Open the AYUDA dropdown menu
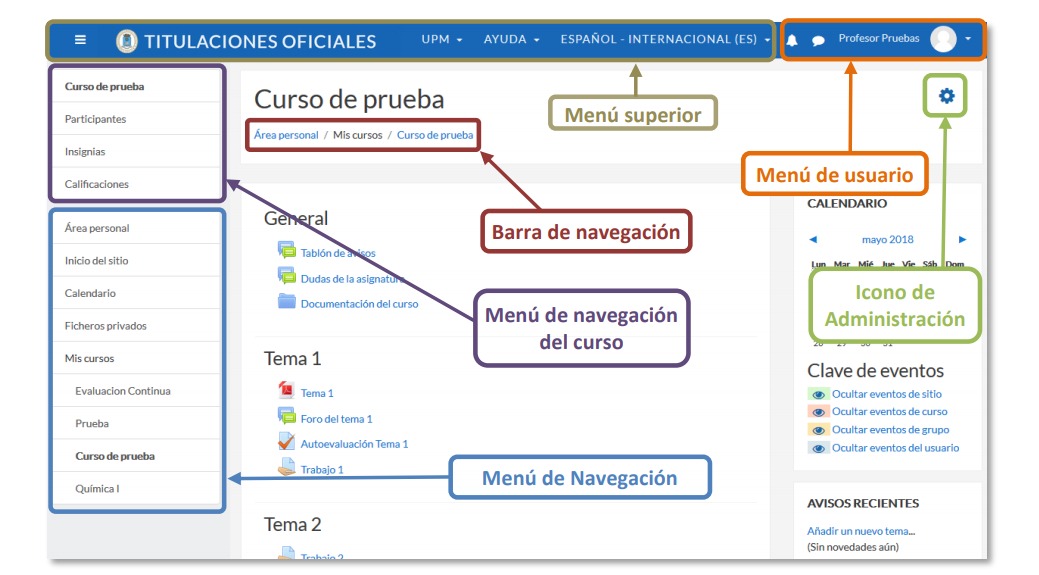 coord(512,39)
